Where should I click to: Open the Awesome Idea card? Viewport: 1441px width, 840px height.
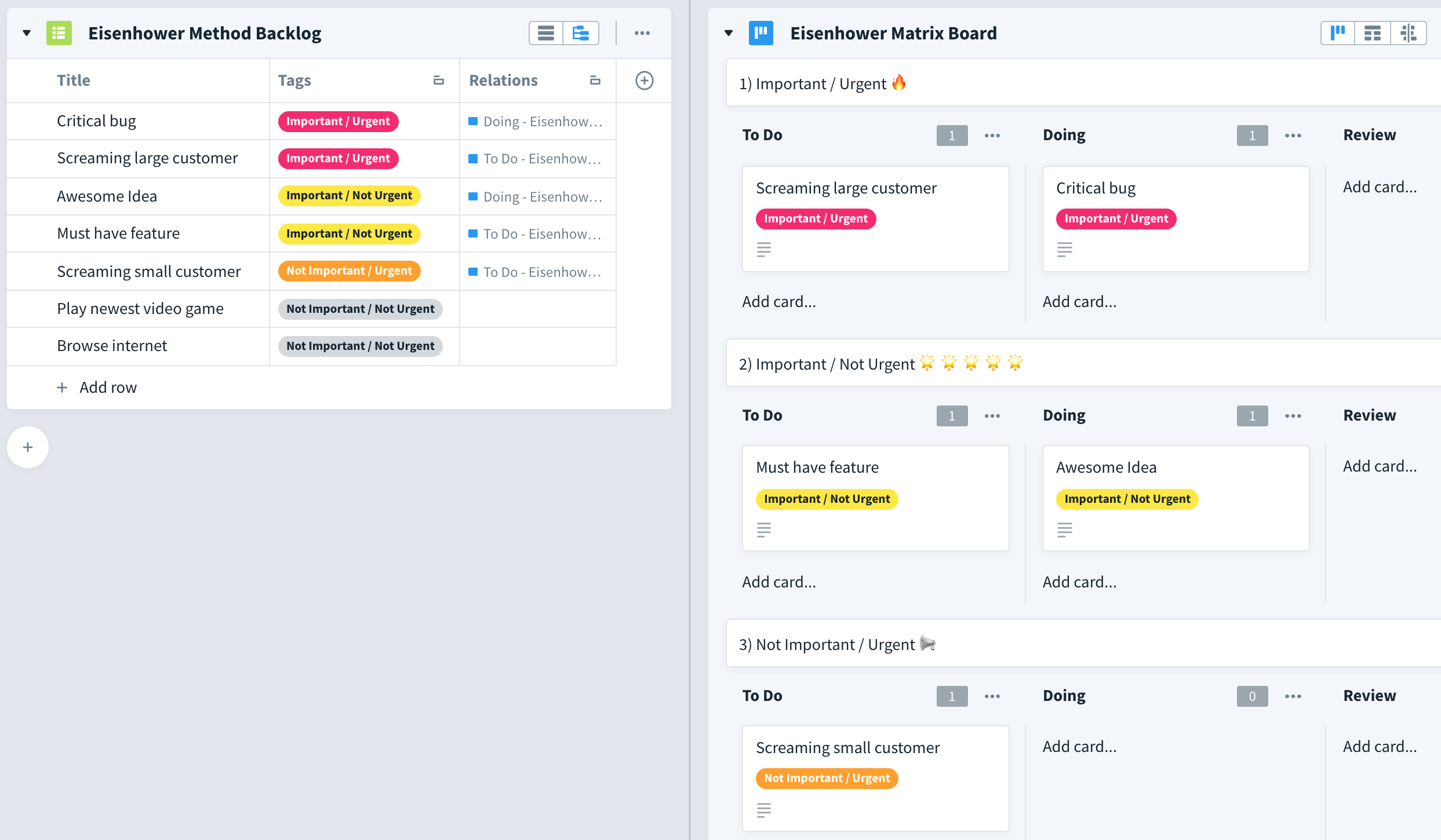[1105, 468]
